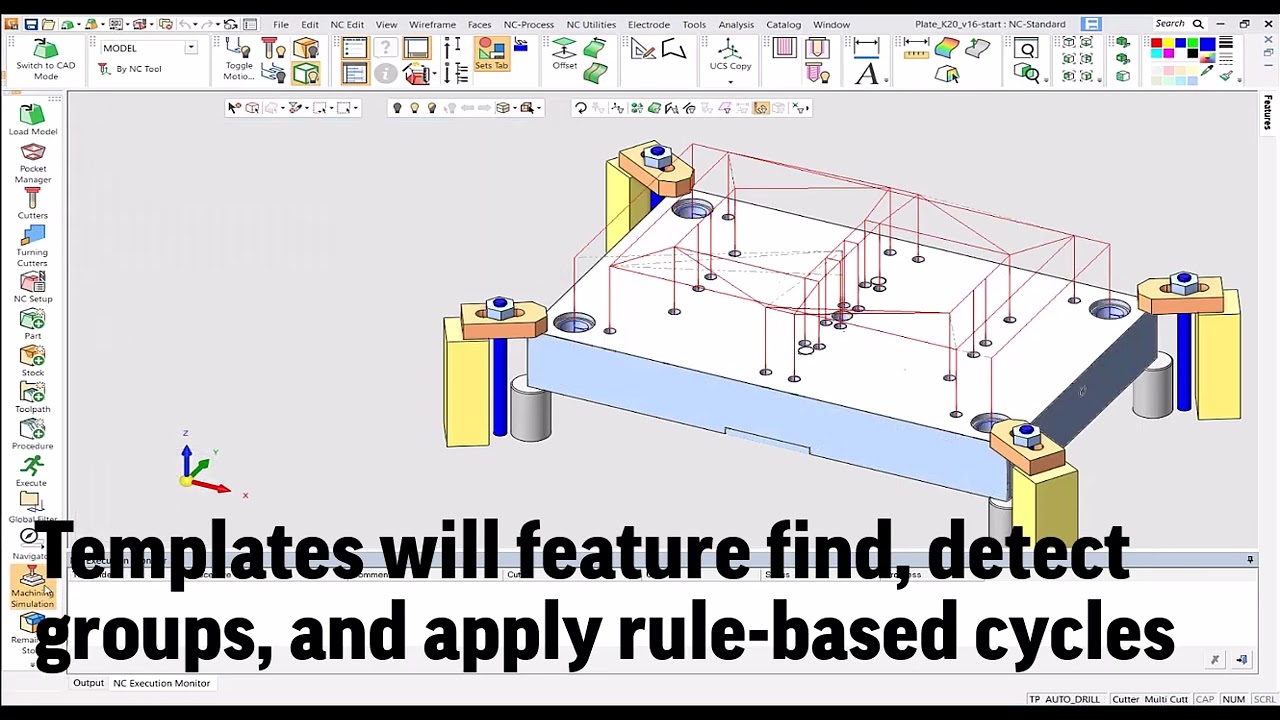Expand the UCS Copy dropdown arrow

click(730, 82)
